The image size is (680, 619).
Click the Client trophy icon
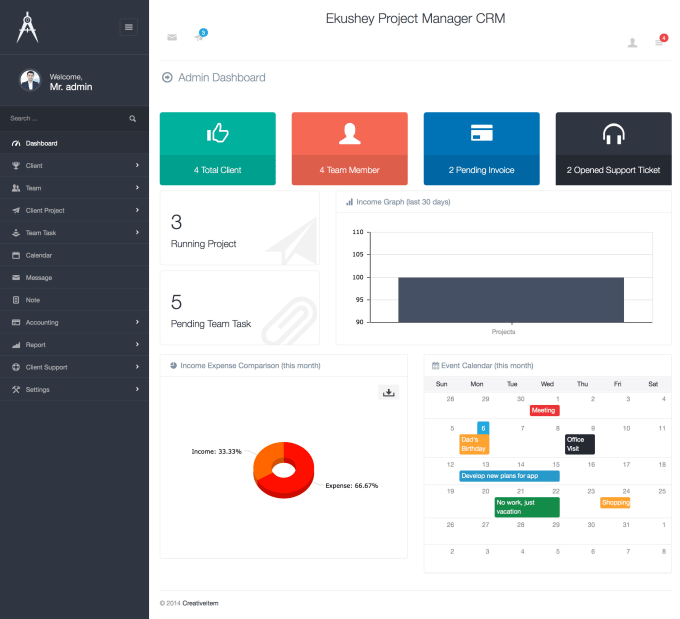tap(16, 166)
